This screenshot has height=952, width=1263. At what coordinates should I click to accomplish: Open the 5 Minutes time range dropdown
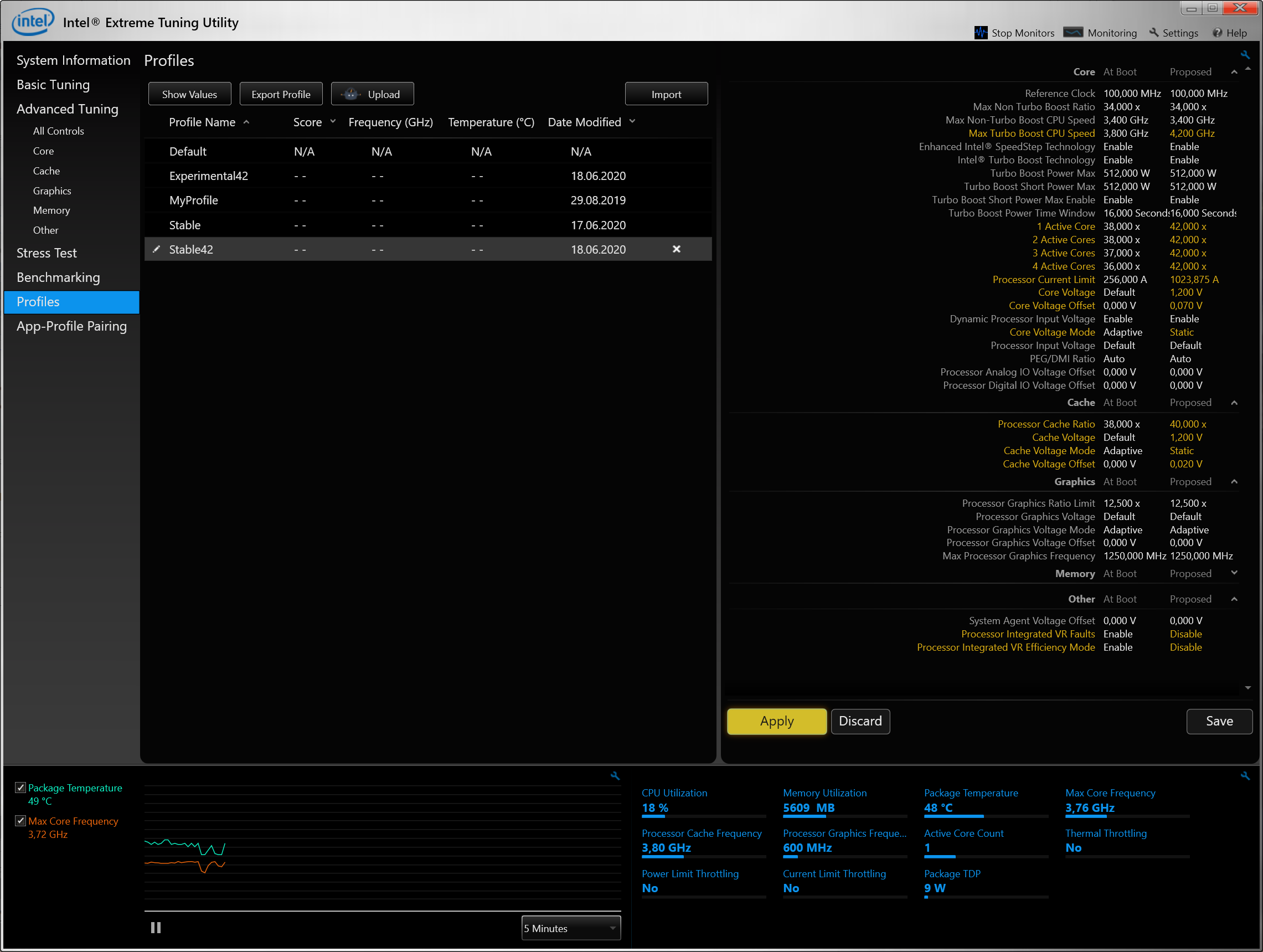coord(570,928)
